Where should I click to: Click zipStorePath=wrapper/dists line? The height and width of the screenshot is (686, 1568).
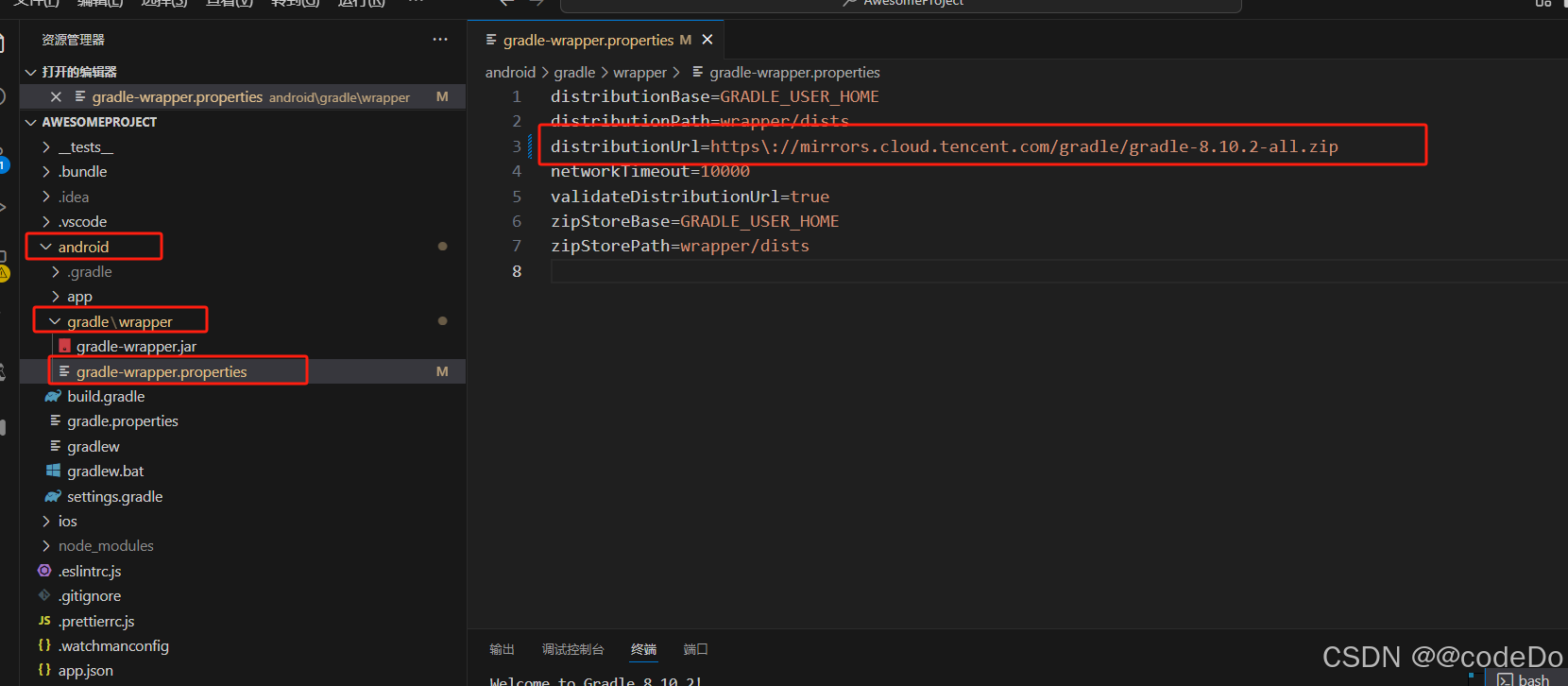pyautogui.click(x=680, y=246)
